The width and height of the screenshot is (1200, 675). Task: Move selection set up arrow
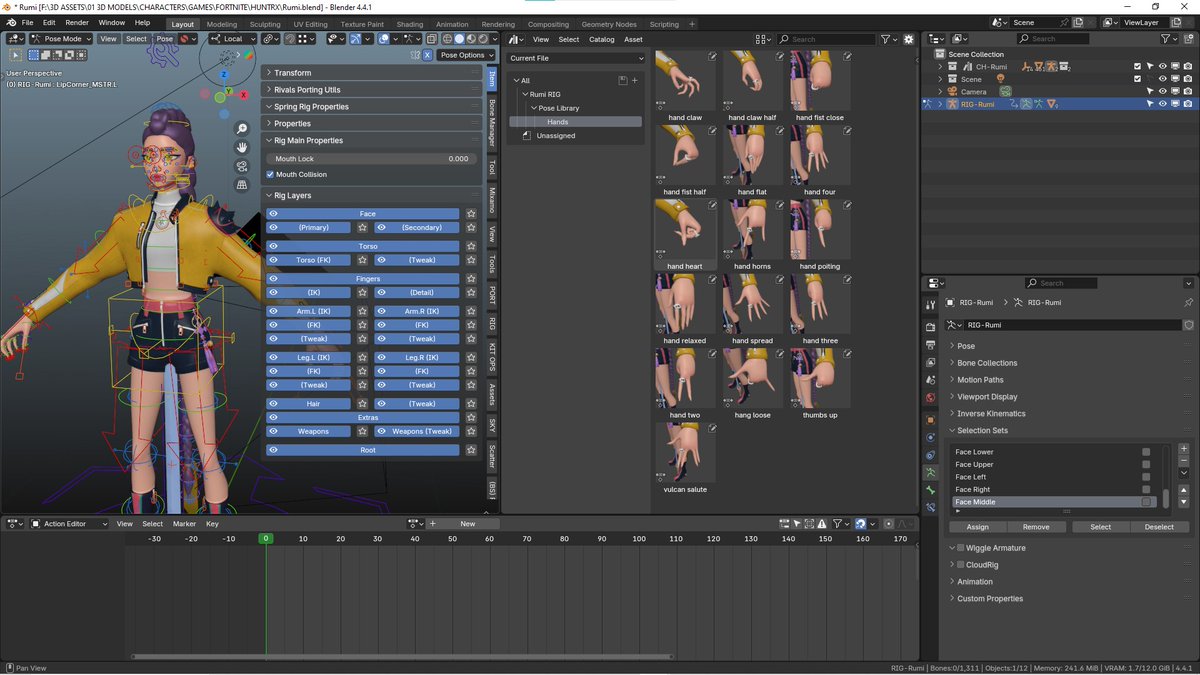[x=1184, y=489]
